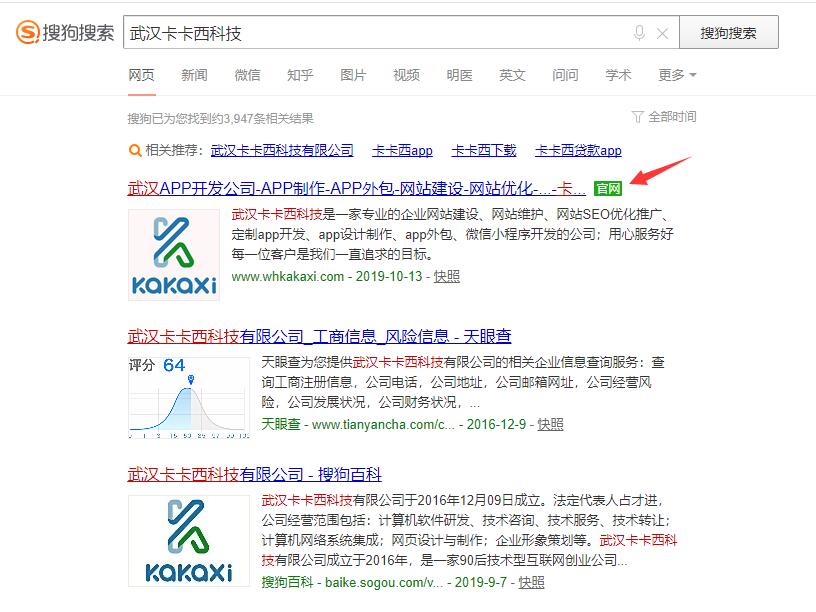Open the 视频 tab

[x=406, y=75]
